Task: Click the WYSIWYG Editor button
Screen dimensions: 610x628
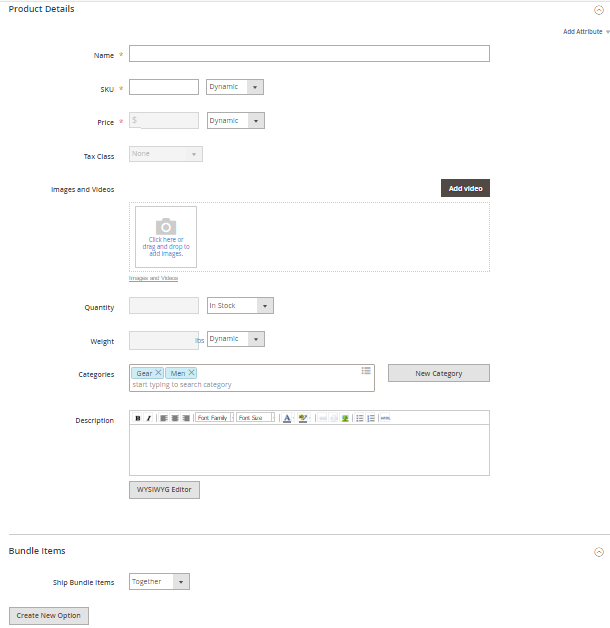Action: (164, 490)
